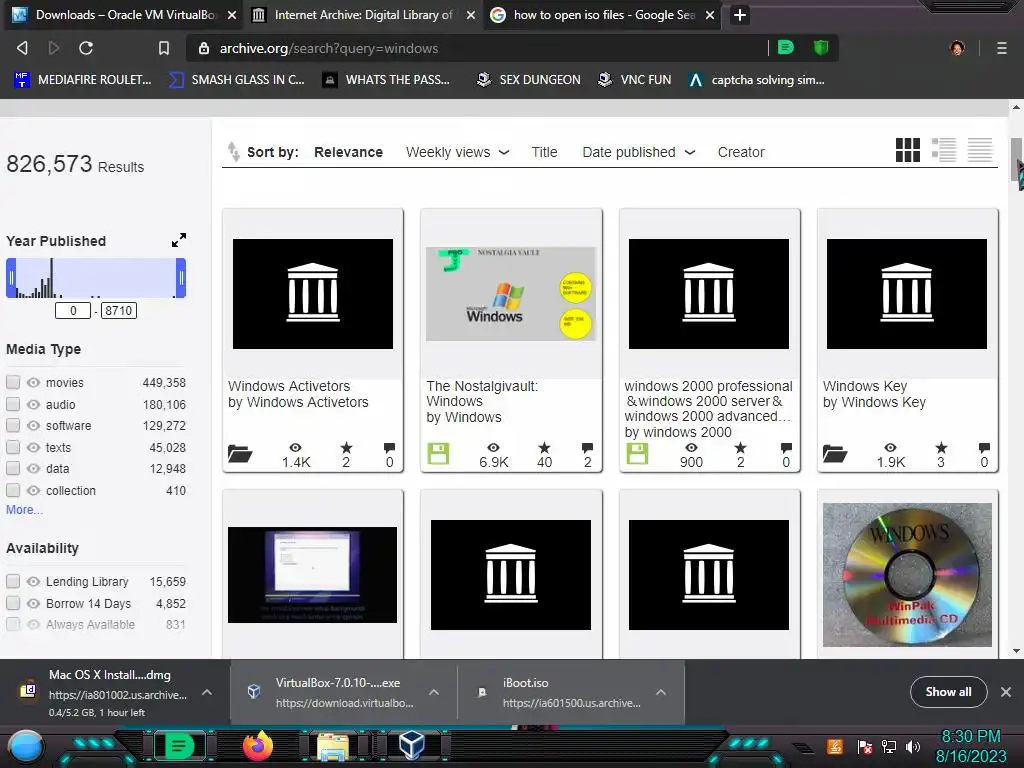1024x768 pixels.
Task: Open a new browser tab
Action: [x=740, y=15]
